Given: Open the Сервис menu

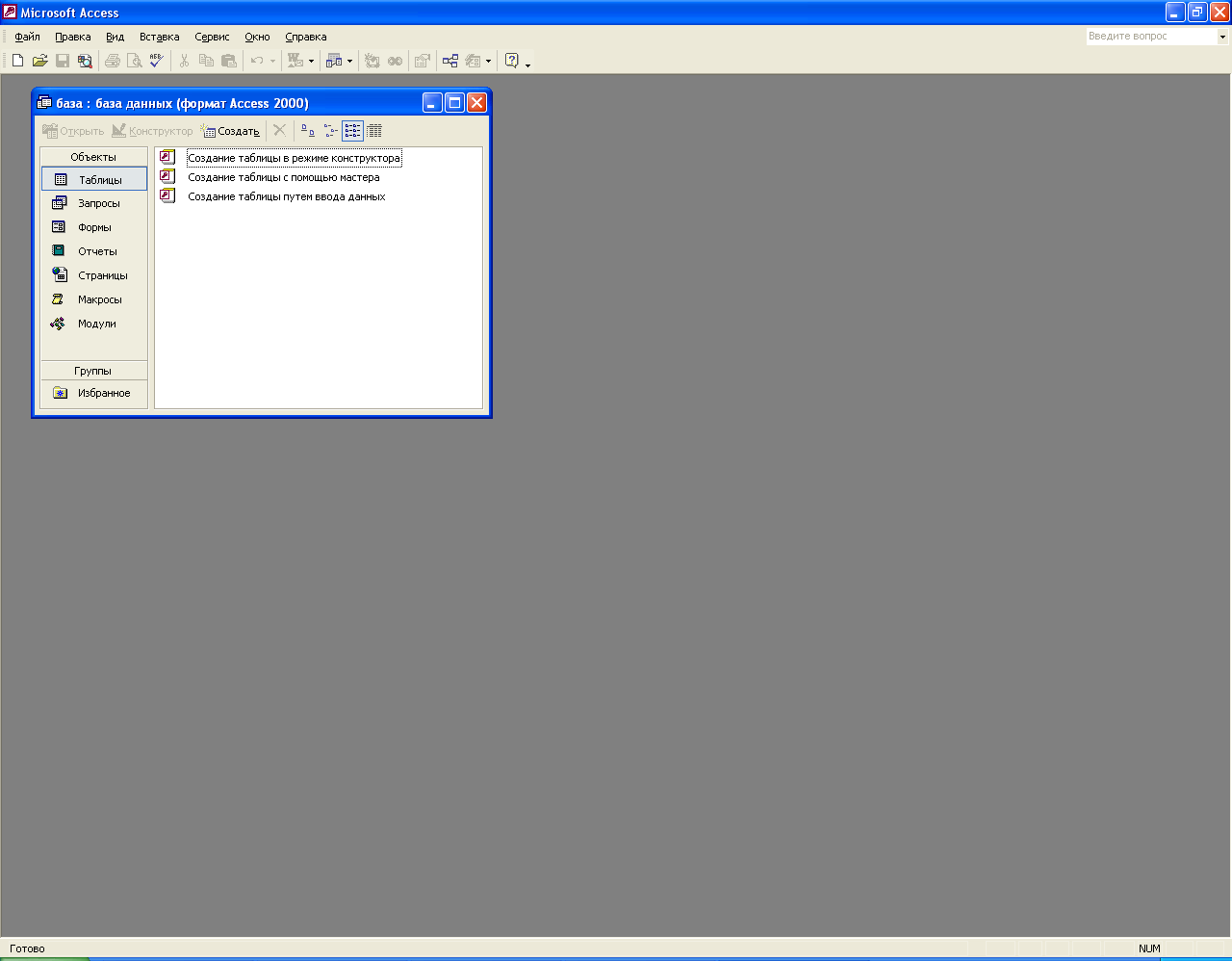Looking at the screenshot, I should (x=212, y=37).
